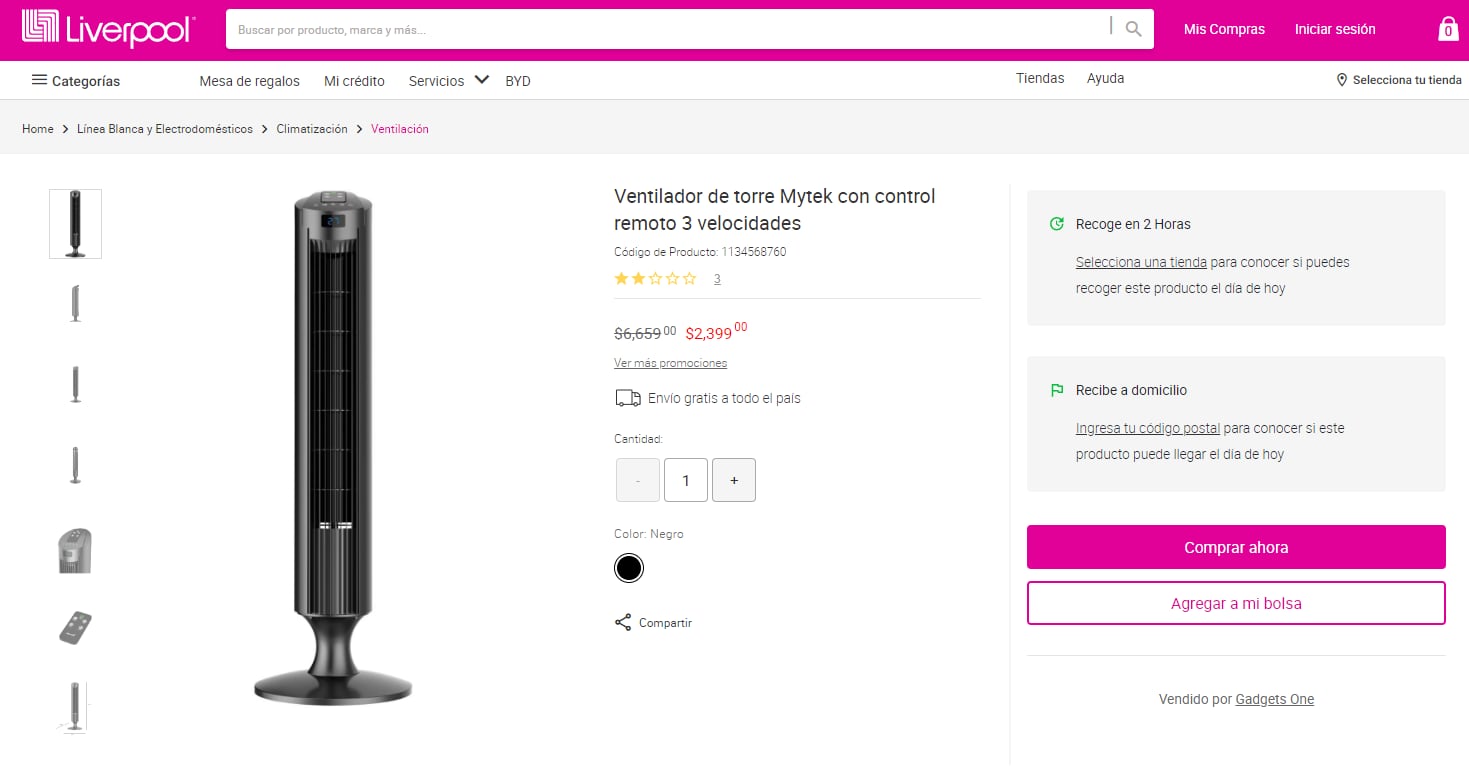Increase quantity with the plus stepper

coord(733,480)
